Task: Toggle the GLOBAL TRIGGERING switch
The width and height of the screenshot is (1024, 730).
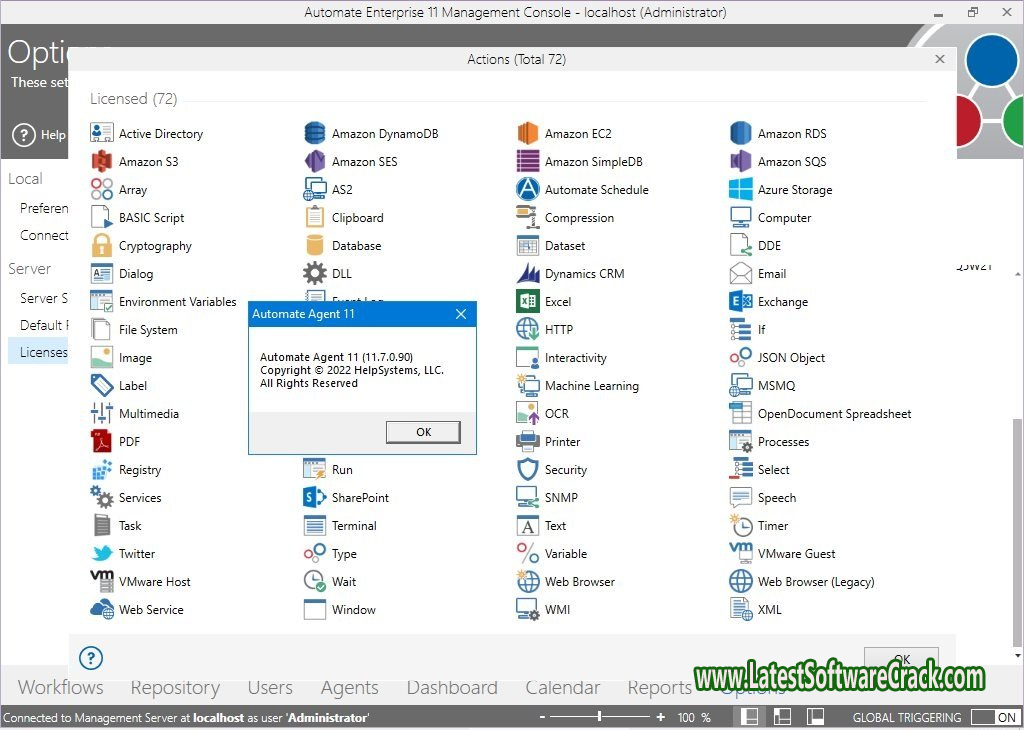Action: pyautogui.click(x=998, y=716)
